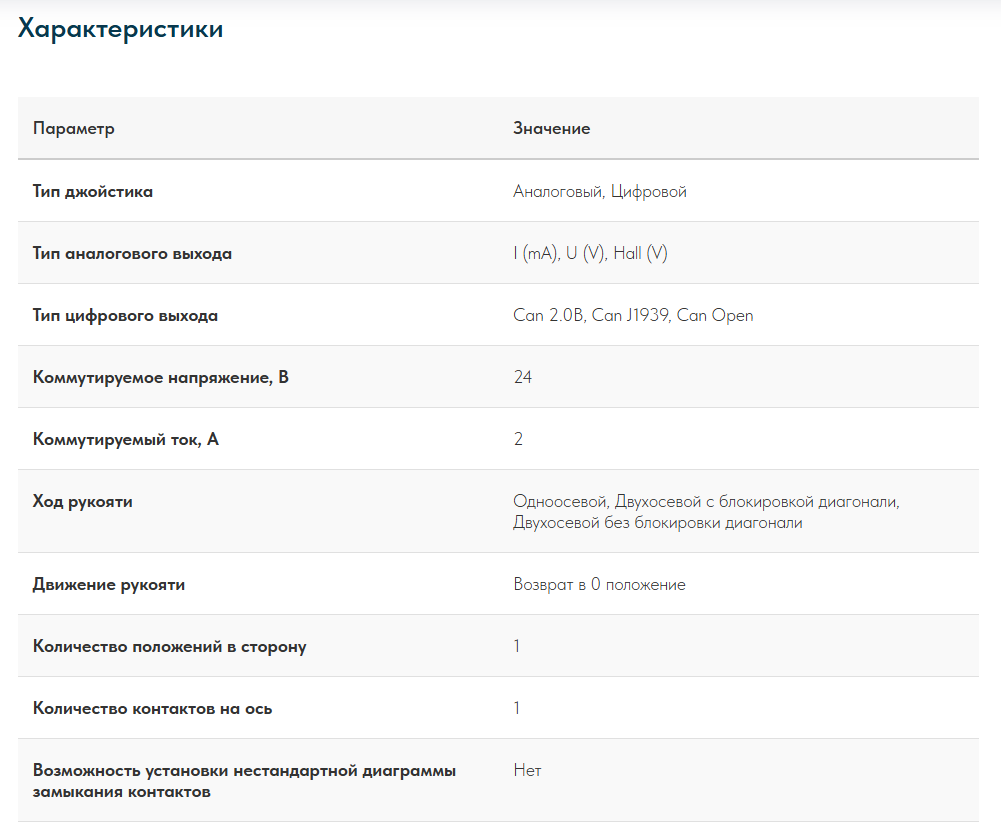
Task: Click the current value "2"
Action: click(x=518, y=440)
